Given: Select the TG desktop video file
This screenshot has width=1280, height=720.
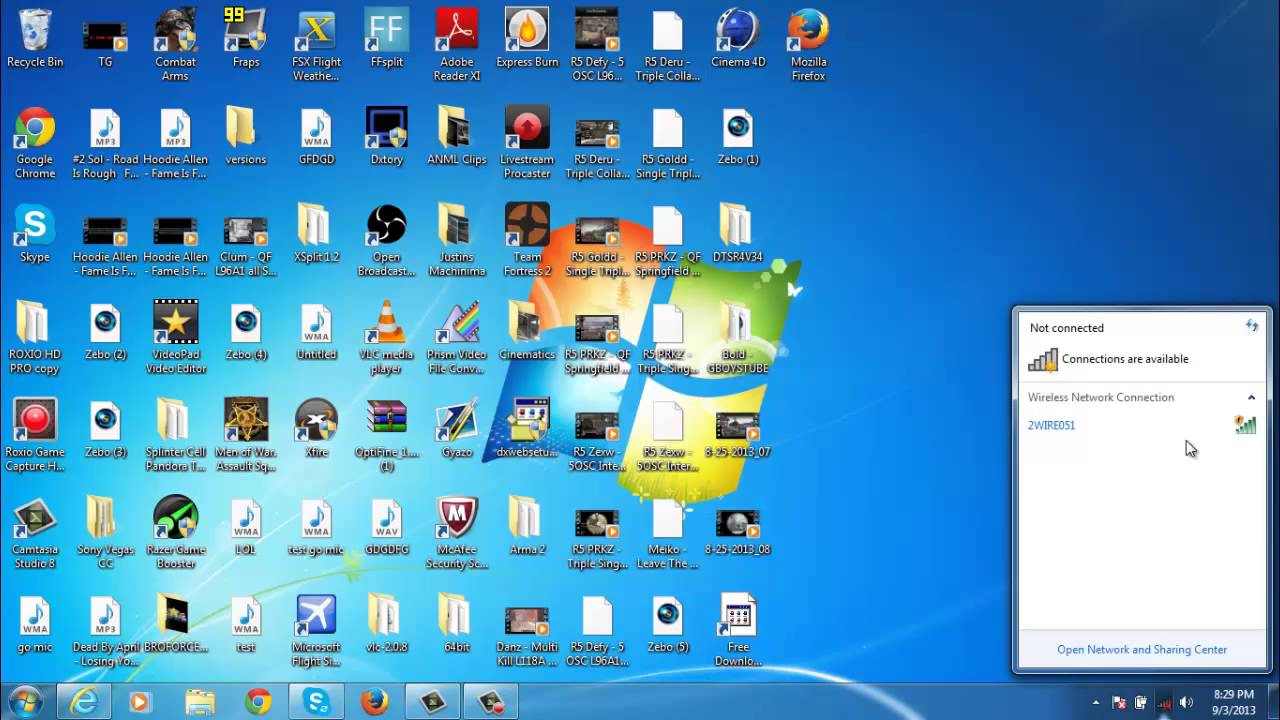Looking at the screenshot, I should click(105, 40).
